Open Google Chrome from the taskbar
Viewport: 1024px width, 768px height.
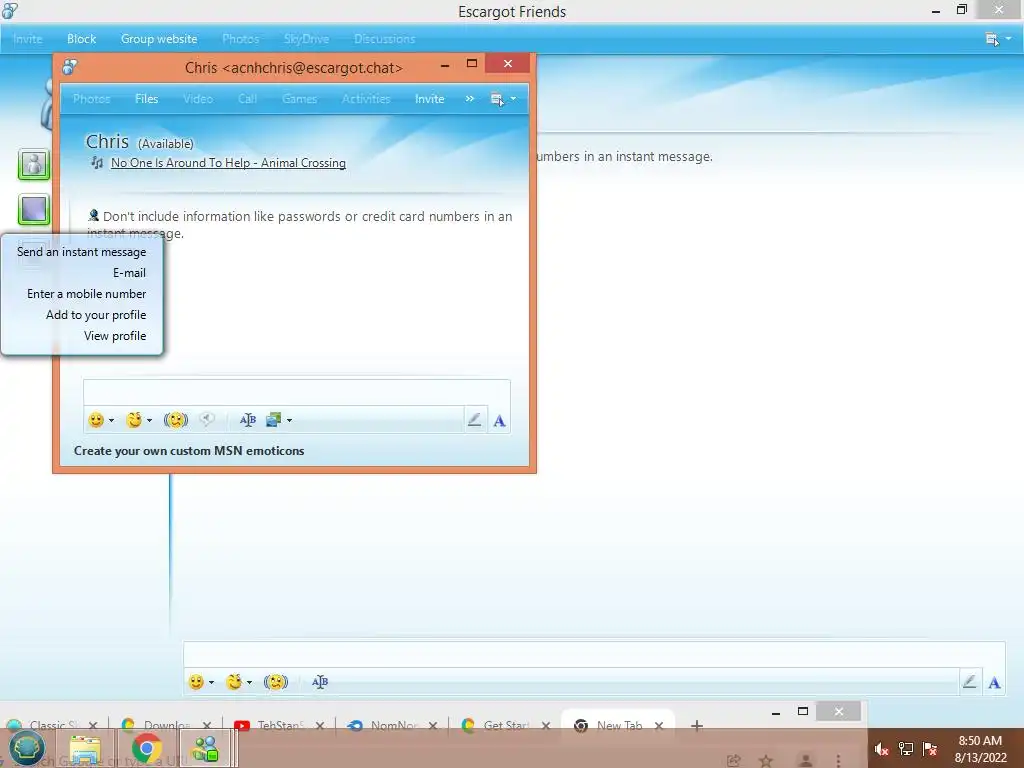point(146,749)
